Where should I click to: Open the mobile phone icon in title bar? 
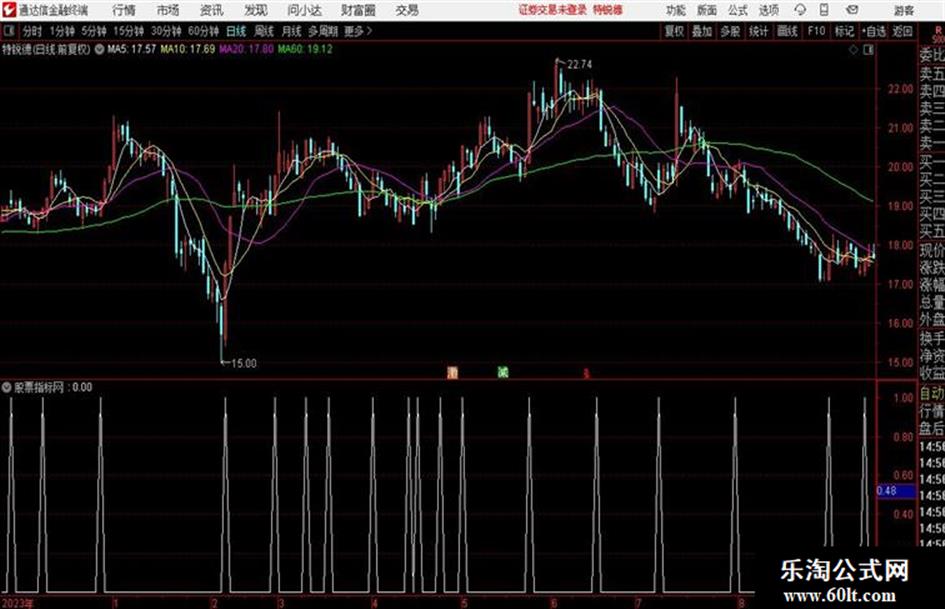pyautogui.click(x=824, y=10)
